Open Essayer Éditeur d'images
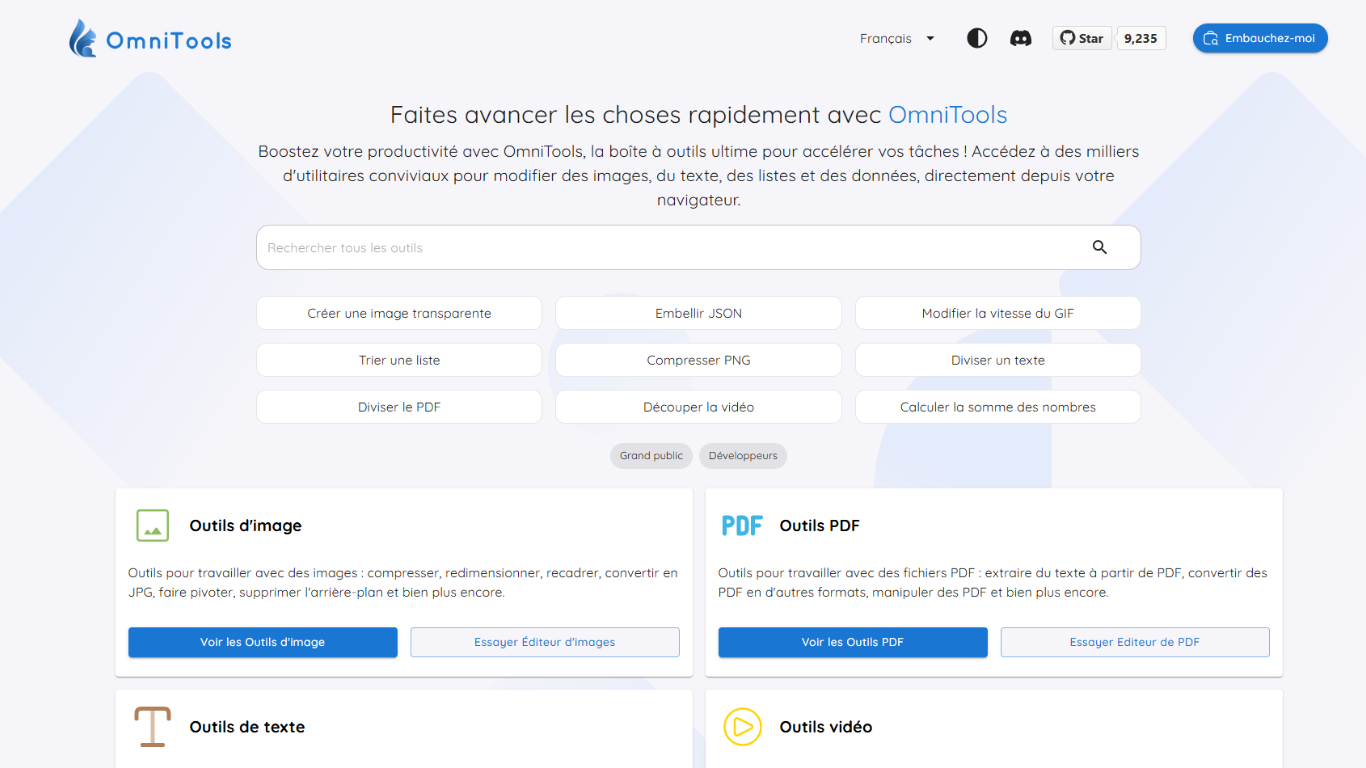The width and height of the screenshot is (1366, 768). coord(545,642)
